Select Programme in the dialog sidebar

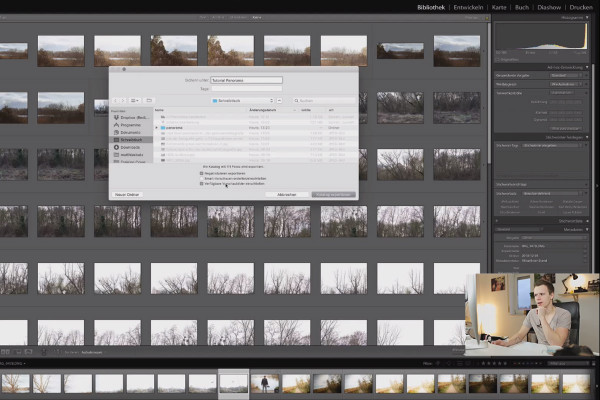[127, 125]
